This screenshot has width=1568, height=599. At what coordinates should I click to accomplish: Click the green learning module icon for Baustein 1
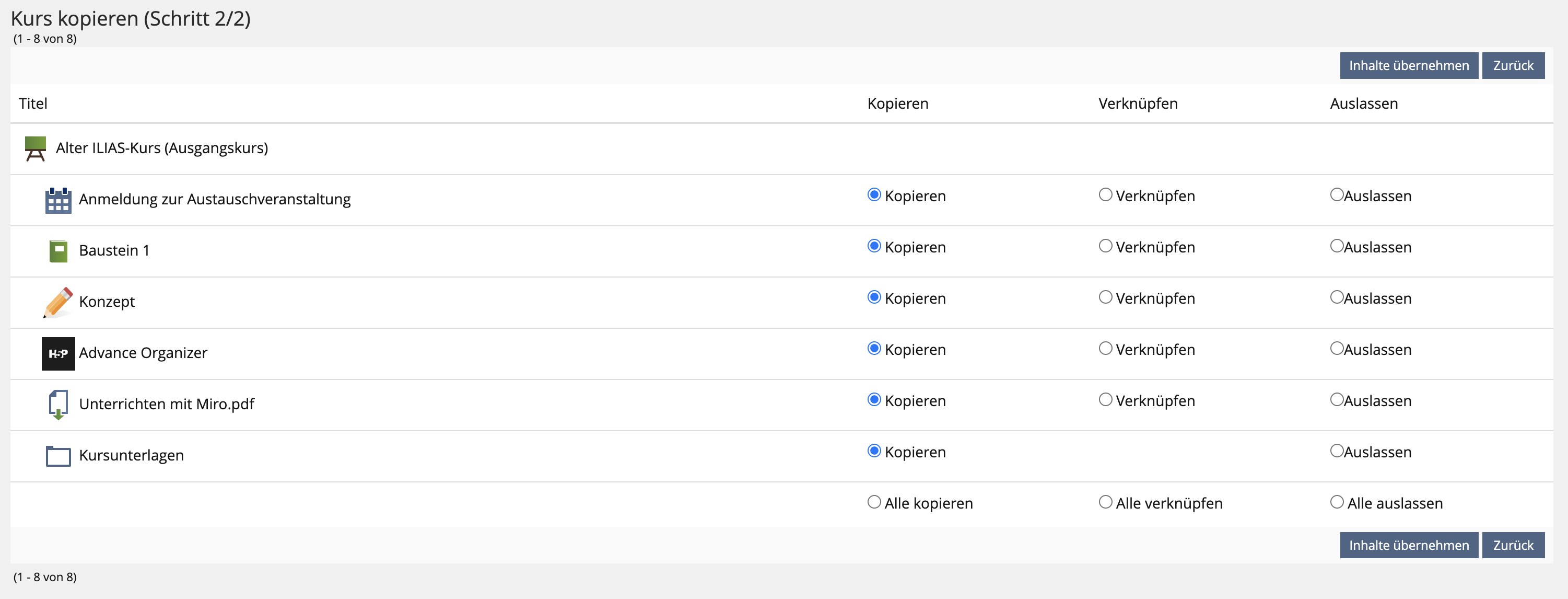tap(58, 251)
